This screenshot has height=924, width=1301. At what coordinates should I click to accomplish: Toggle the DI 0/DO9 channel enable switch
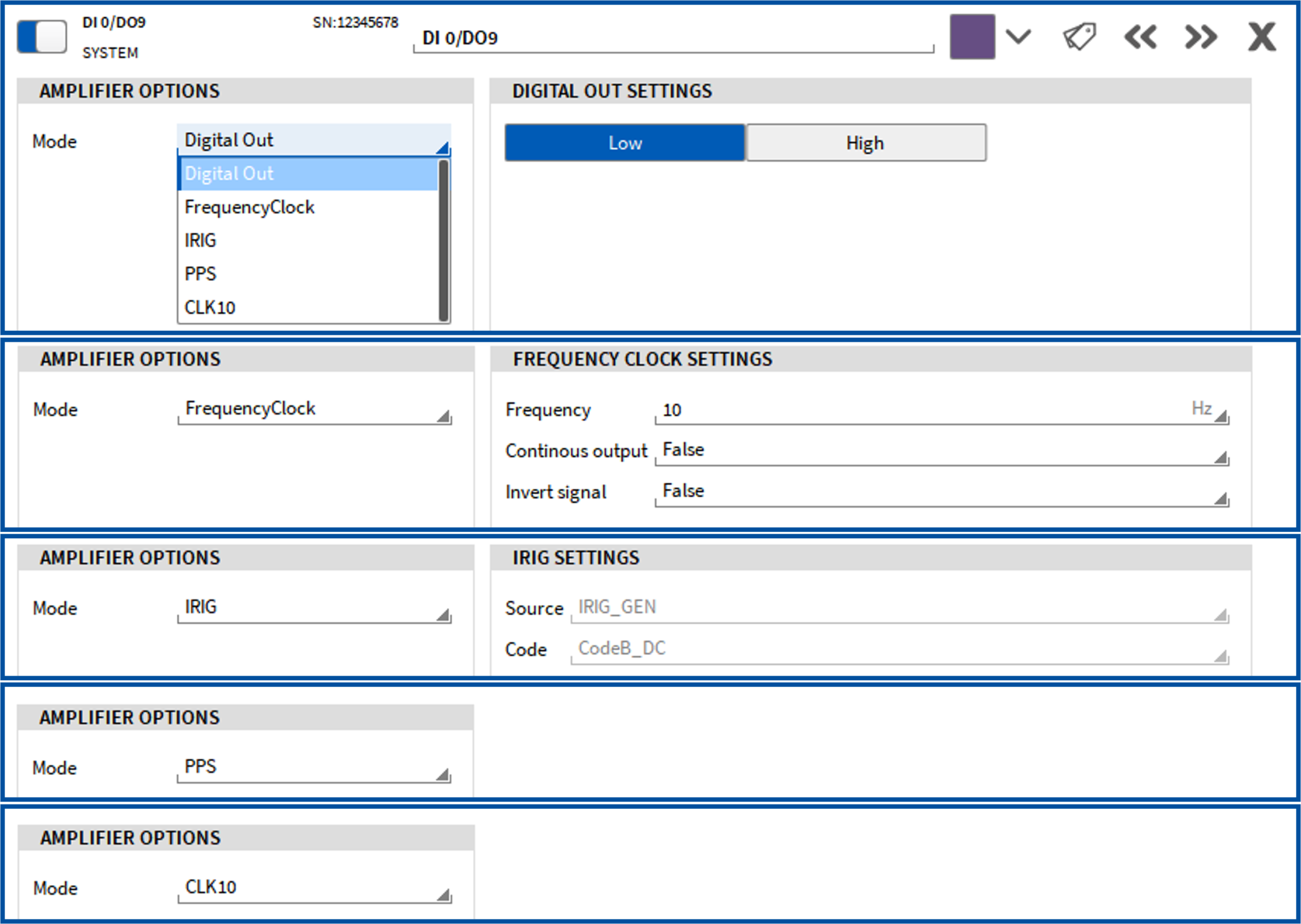coord(42,37)
